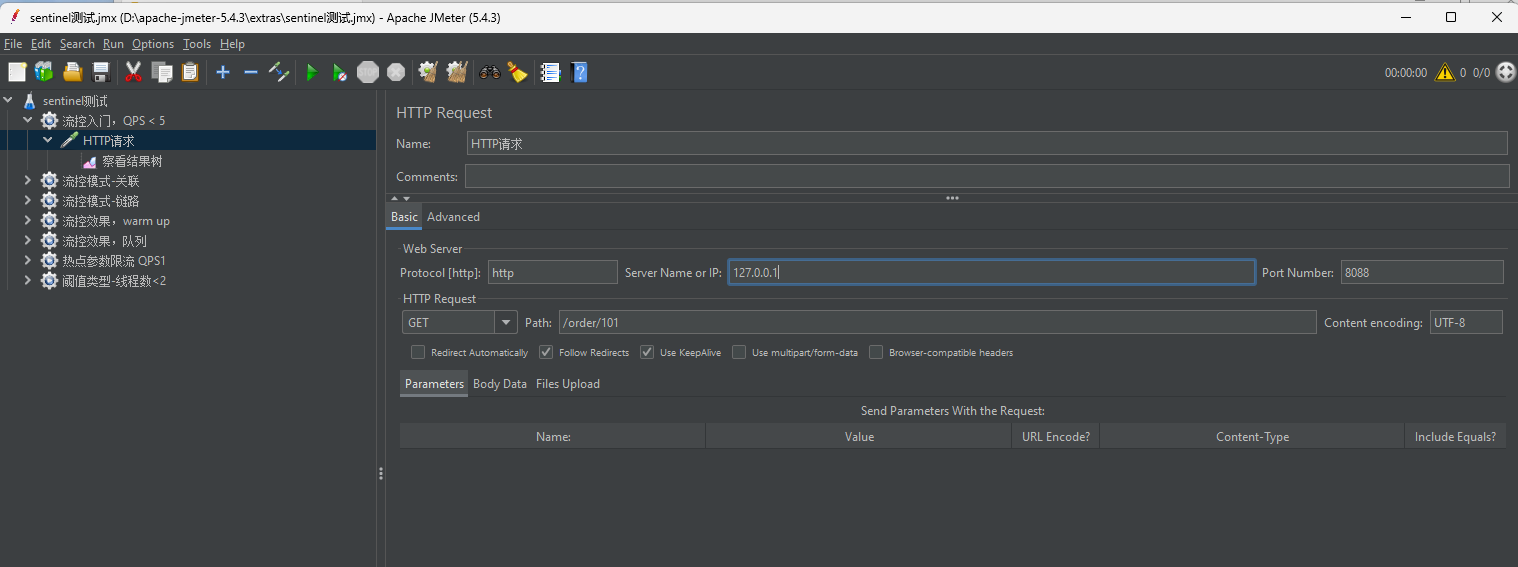1518x567 pixels.
Task: Click the Path field /order/101
Action: [937, 322]
